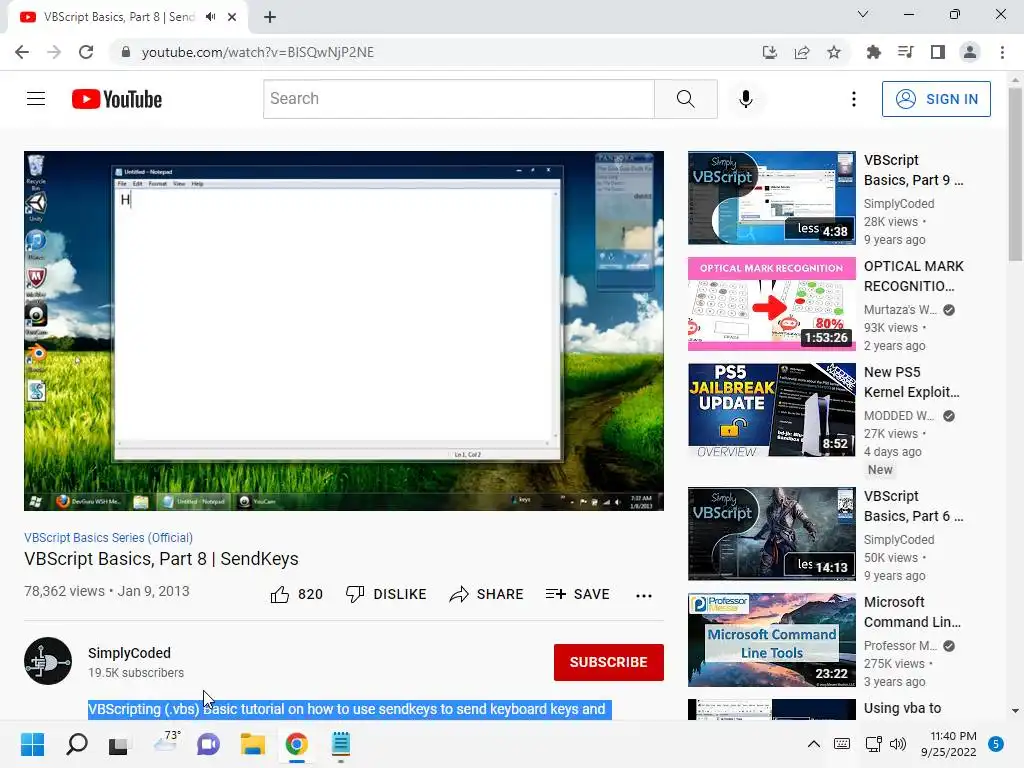Open weather widget showing 73°

tap(166, 743)
